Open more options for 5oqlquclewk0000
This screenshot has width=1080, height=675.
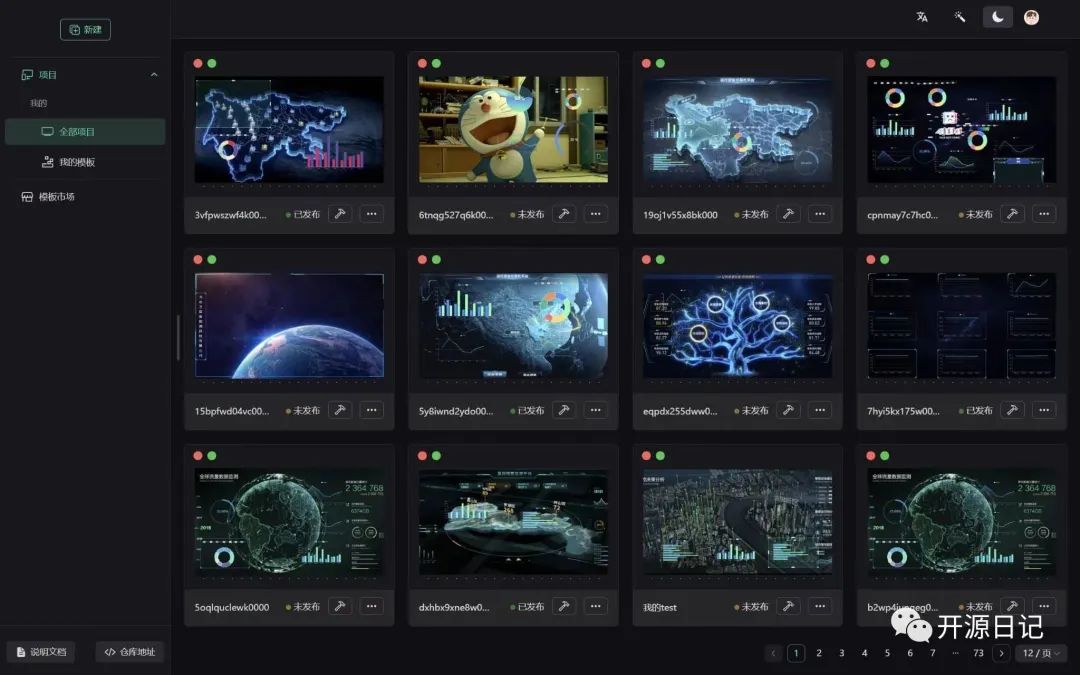click(x=371, y=606)
